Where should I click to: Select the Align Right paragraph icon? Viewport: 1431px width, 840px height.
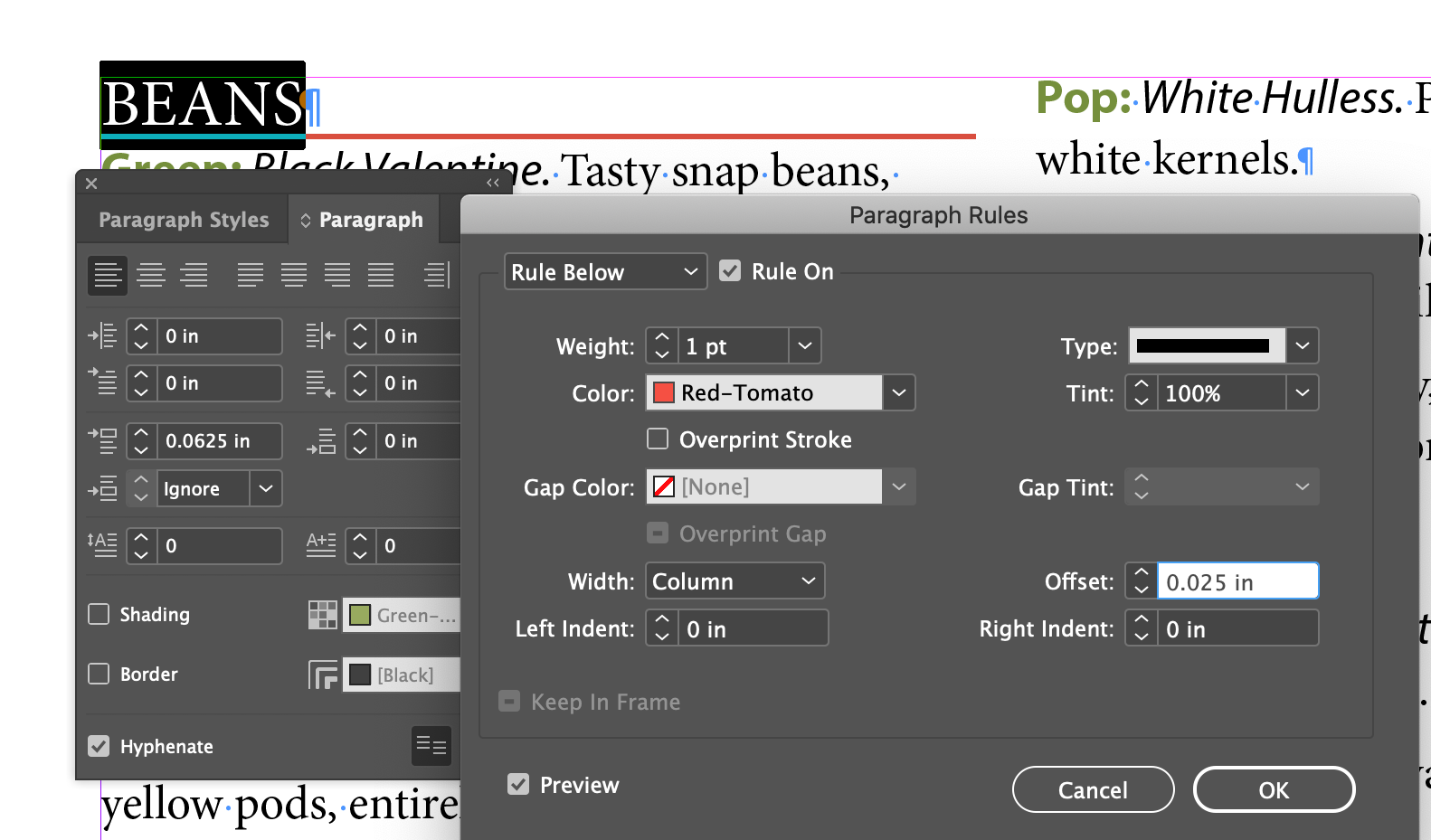[x=194, y=275]
